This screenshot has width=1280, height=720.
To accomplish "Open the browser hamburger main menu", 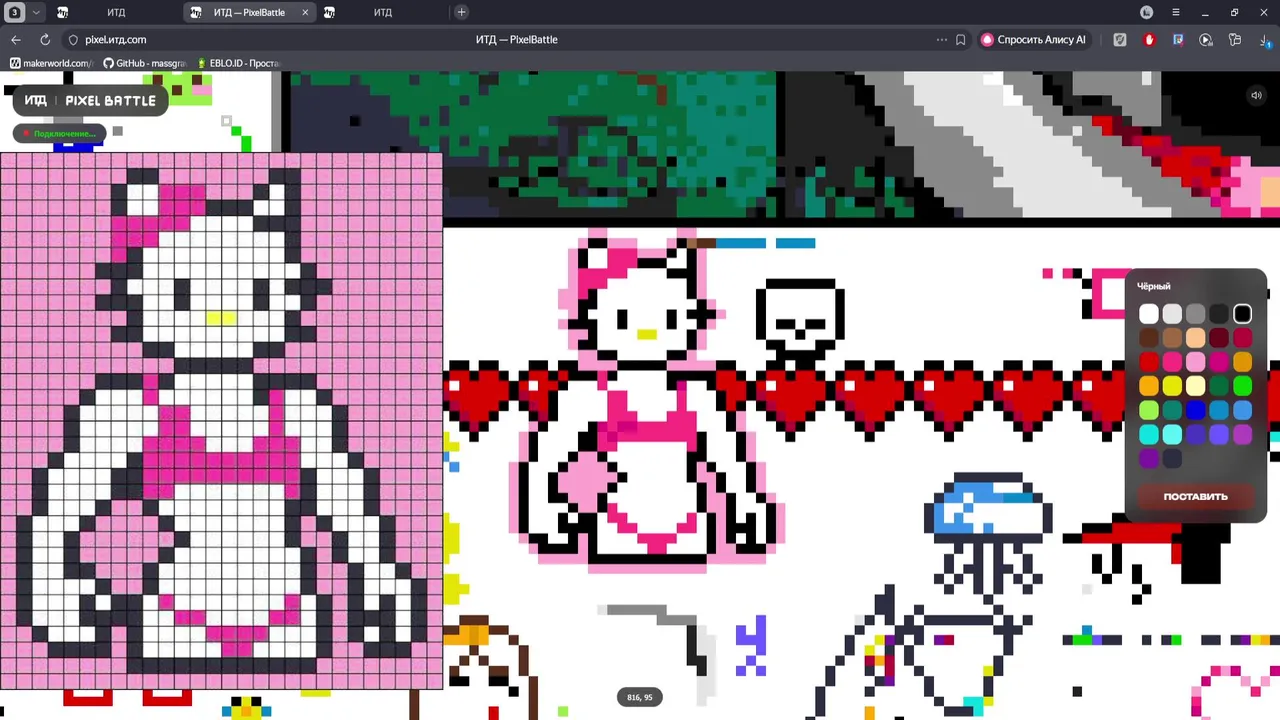I will [1176, 12].
